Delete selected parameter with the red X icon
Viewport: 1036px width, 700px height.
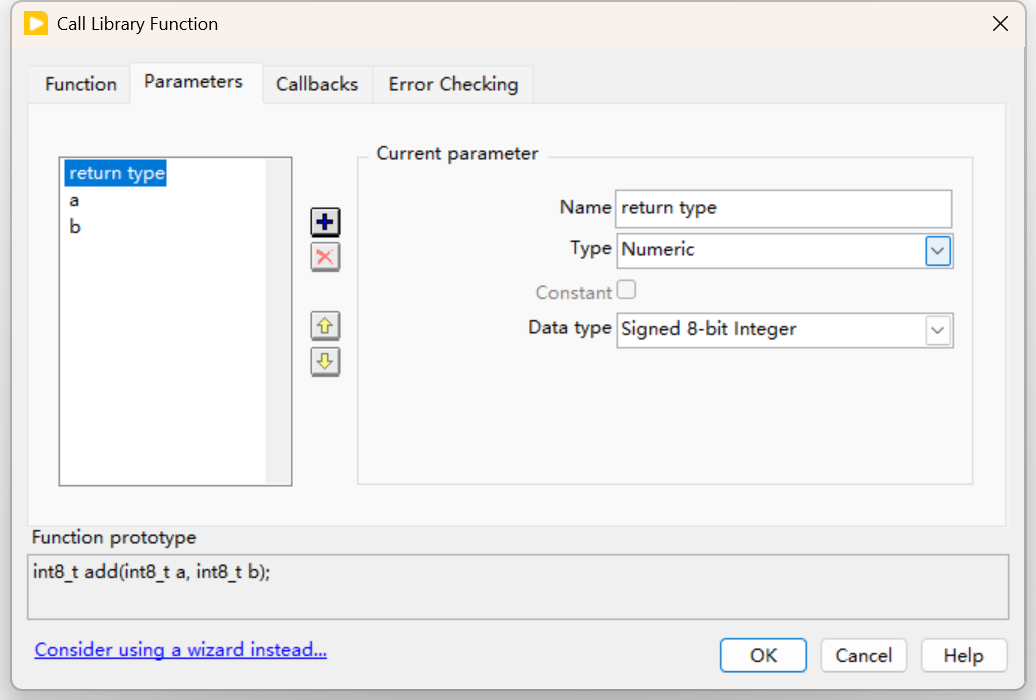pos(325,257)
